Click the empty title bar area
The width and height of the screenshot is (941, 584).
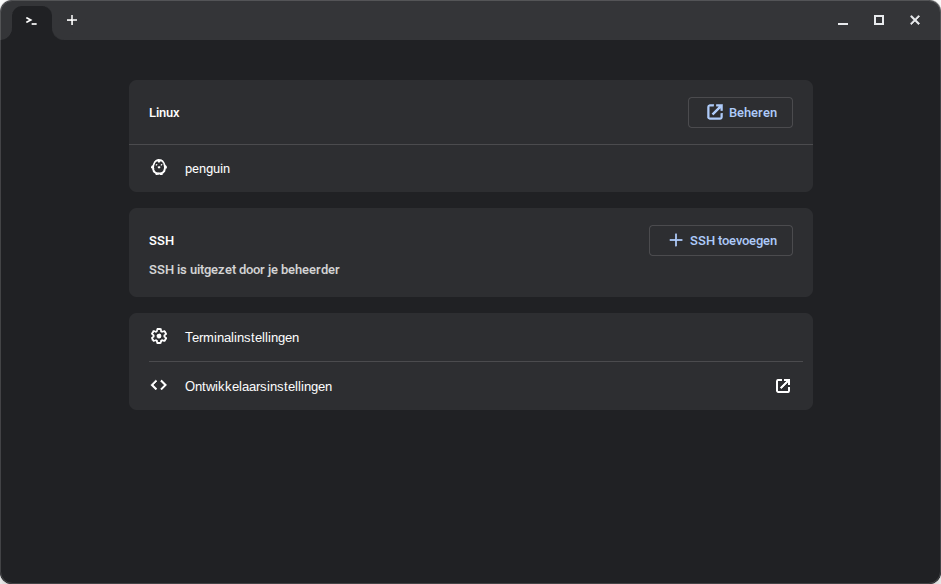tap(450, 20)
